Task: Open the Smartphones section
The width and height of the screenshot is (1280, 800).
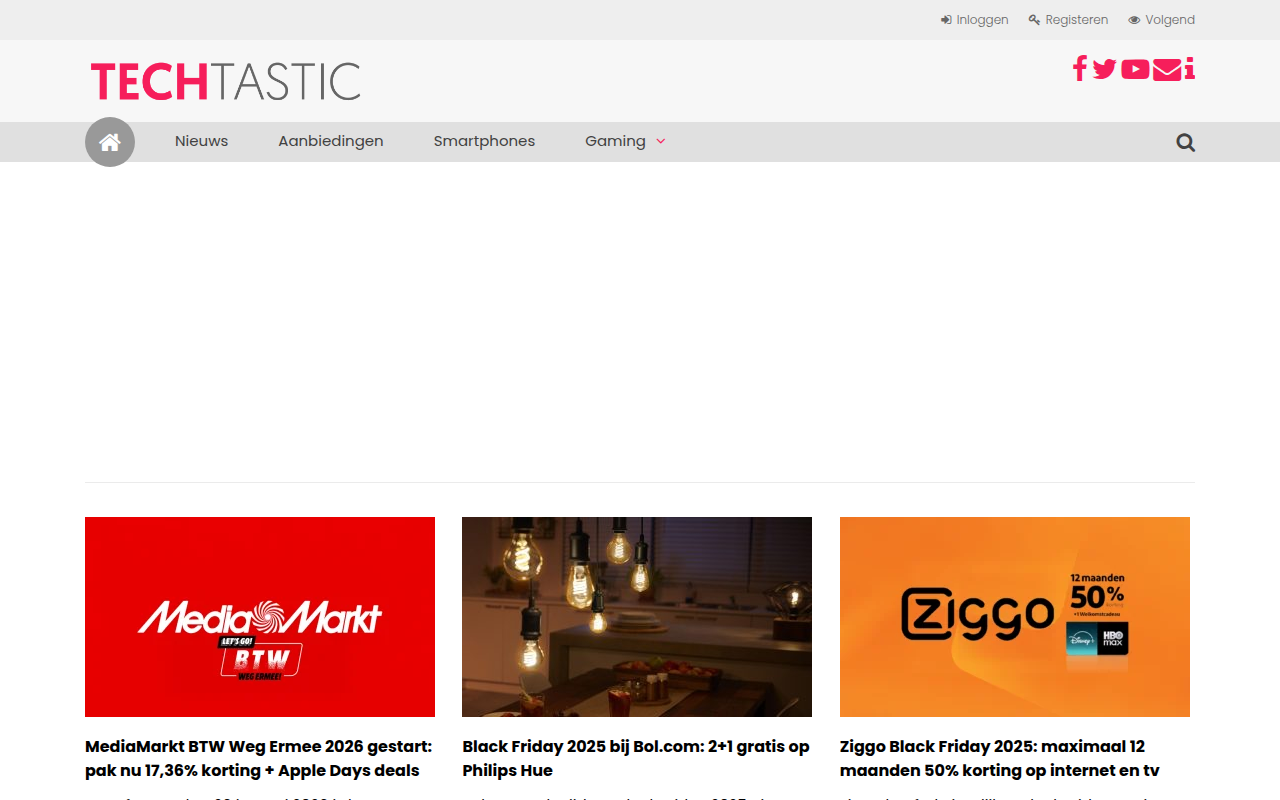Action: (x=484, y=141)
